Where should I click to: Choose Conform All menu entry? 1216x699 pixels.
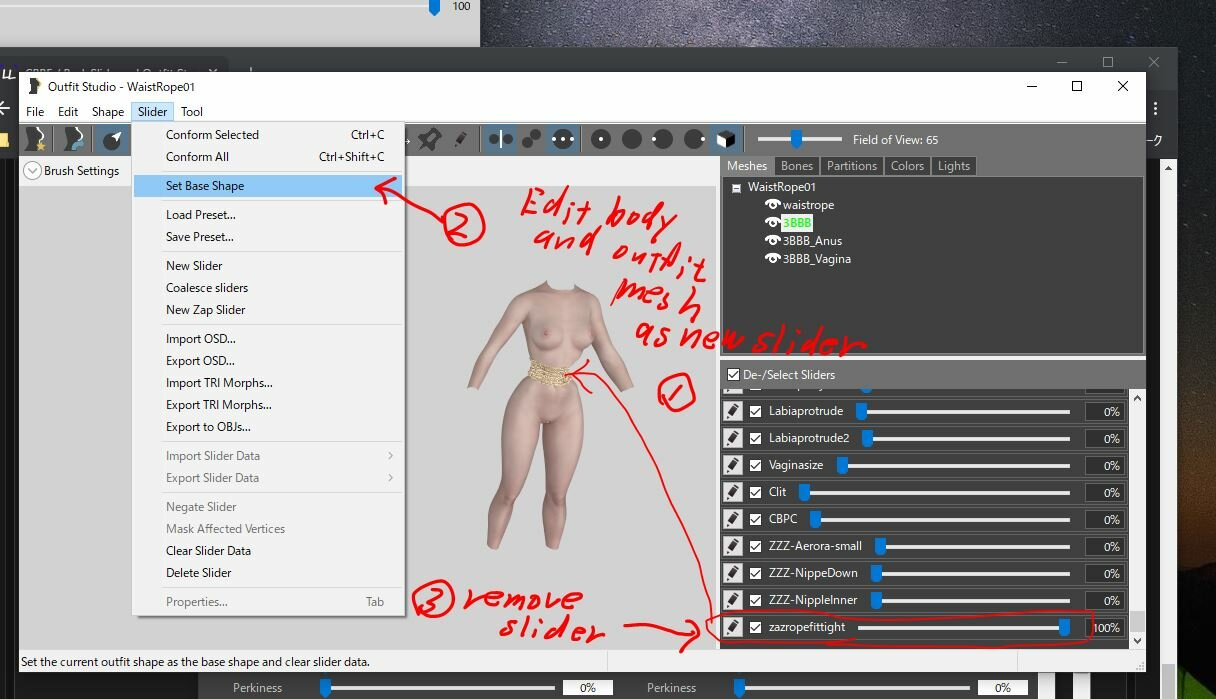pyautogui.click(x=268, y=157)
